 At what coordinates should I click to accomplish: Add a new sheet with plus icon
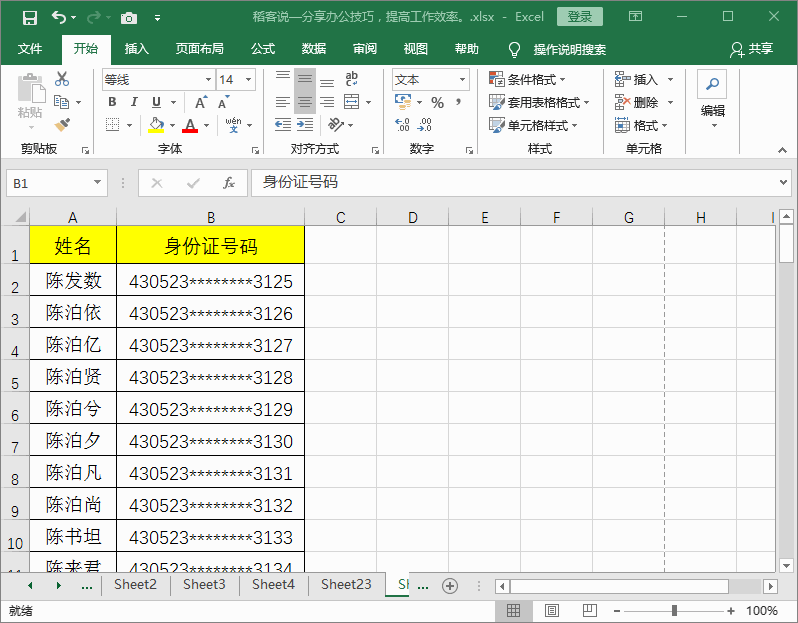(x=450, y=585)
